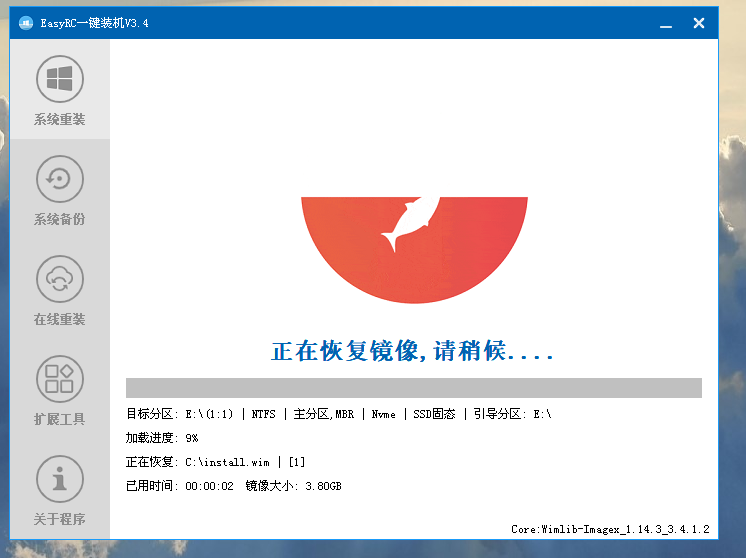Image resolution: width=746 pixels, height=558 pixels.
Task: Click the EasyRC app logo in the title bar
Action: 26,23
